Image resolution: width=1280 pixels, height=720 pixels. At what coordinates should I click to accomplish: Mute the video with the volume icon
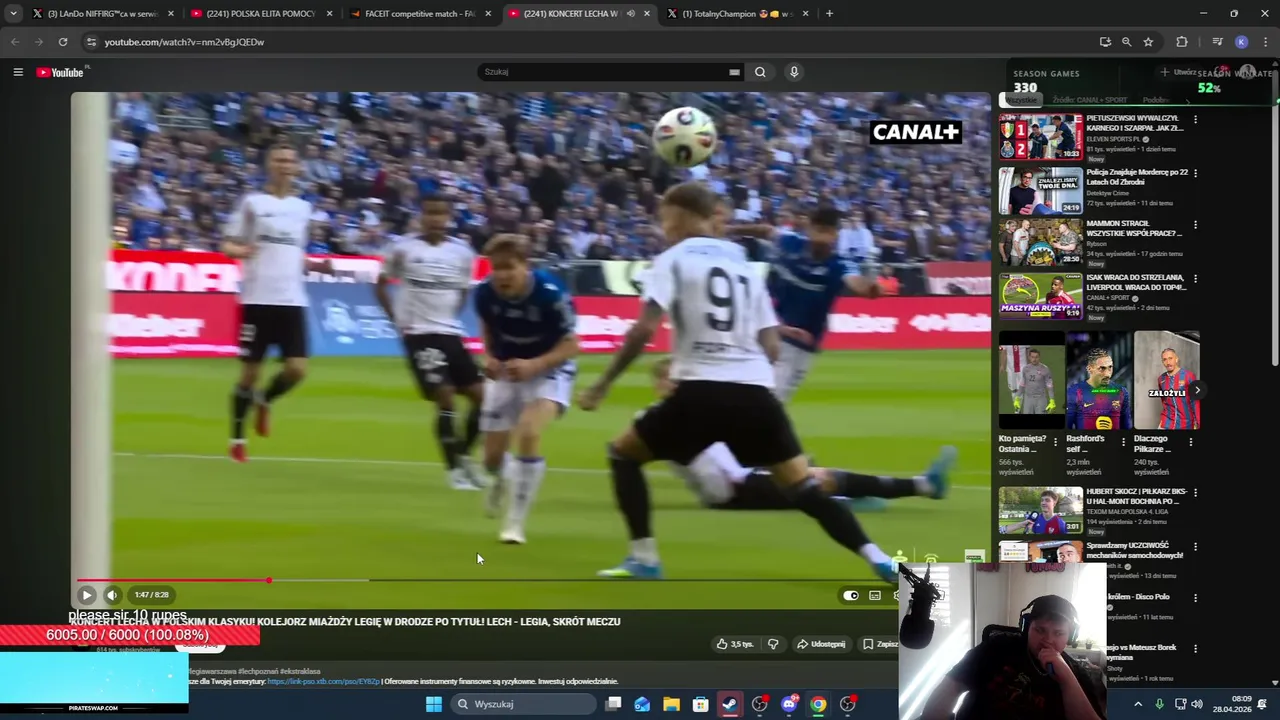point(112,595)
